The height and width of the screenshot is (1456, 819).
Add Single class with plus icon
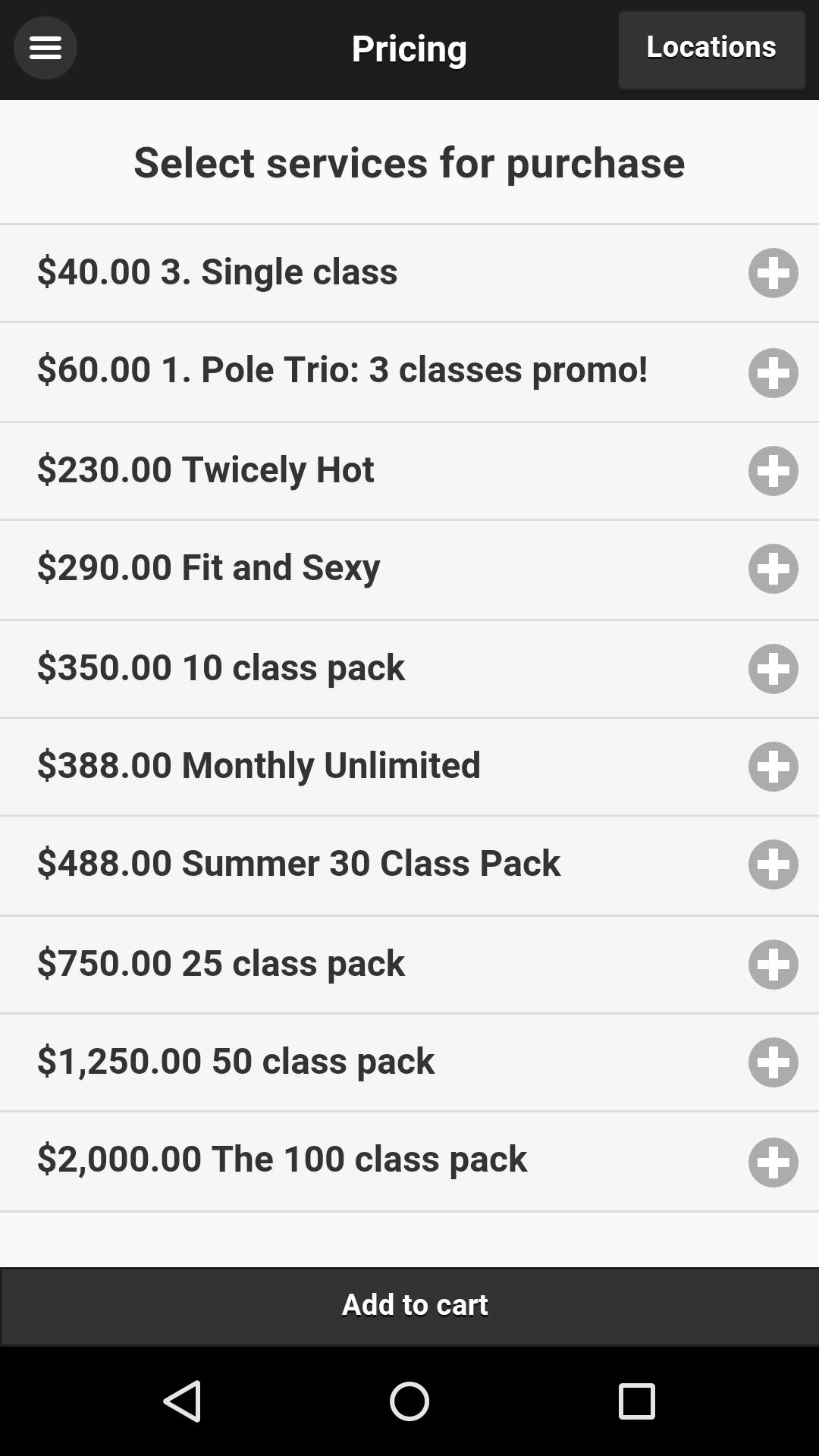pyautogui.click(x=773, y=273)
